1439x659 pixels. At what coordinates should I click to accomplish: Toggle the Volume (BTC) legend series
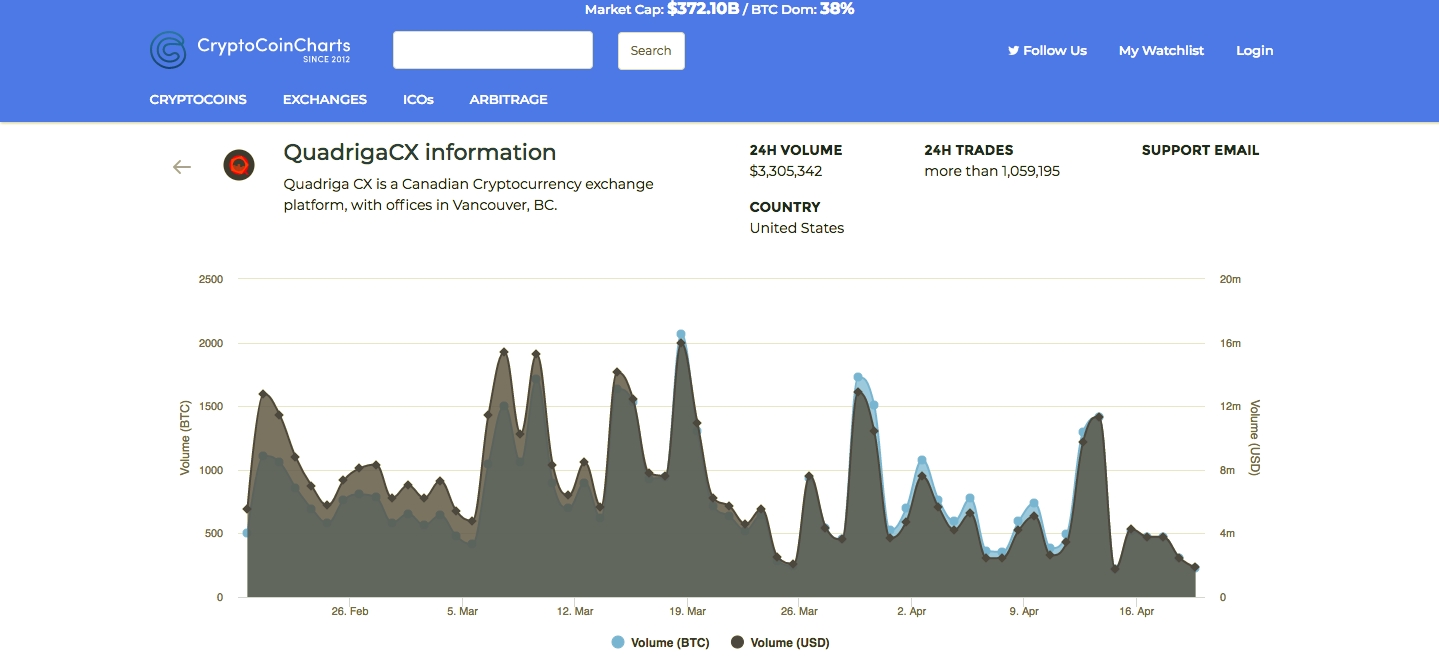[x=661, y=643]
